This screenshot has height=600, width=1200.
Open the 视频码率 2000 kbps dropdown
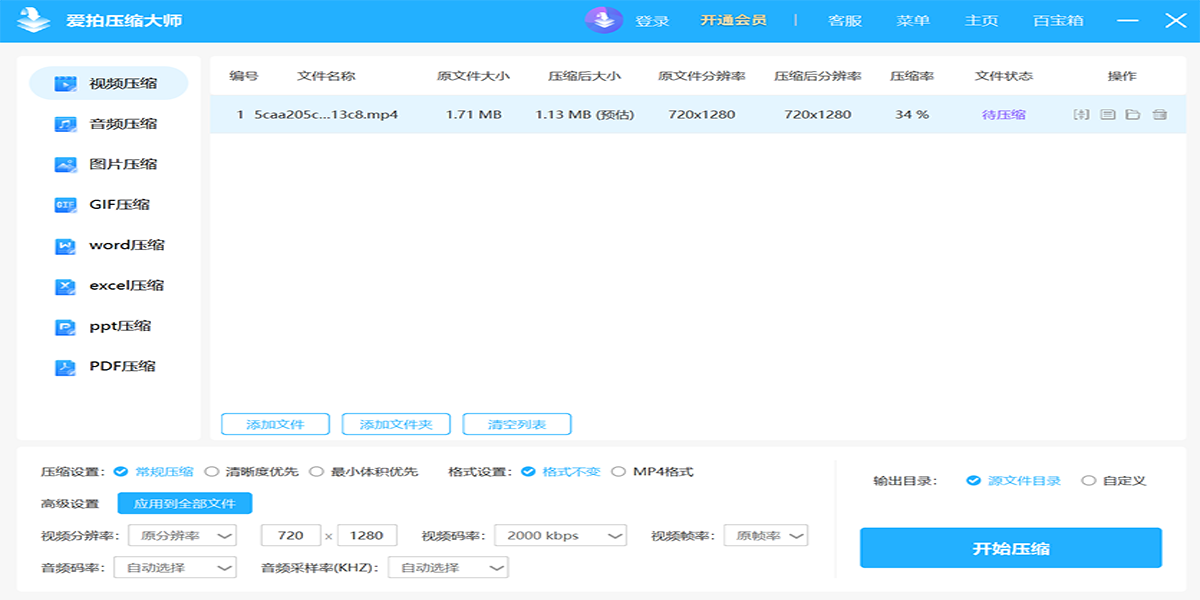click(x=561, y=535)
